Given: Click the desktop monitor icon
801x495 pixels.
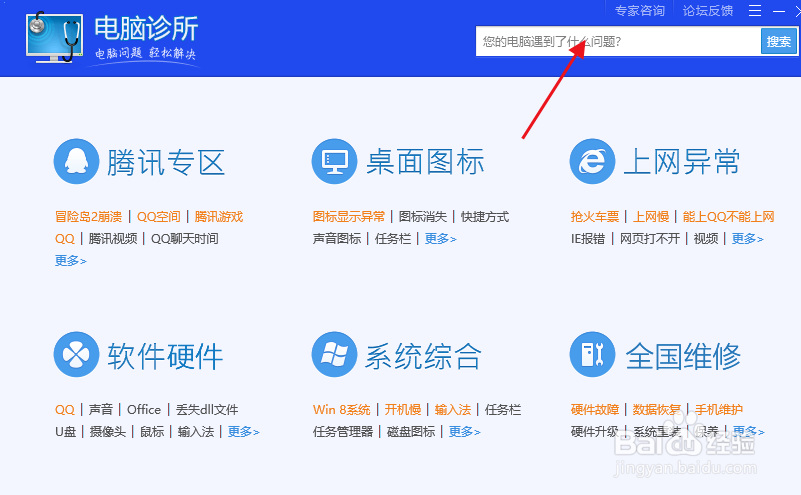Looking at the screenshot, I should coord(334,161).
